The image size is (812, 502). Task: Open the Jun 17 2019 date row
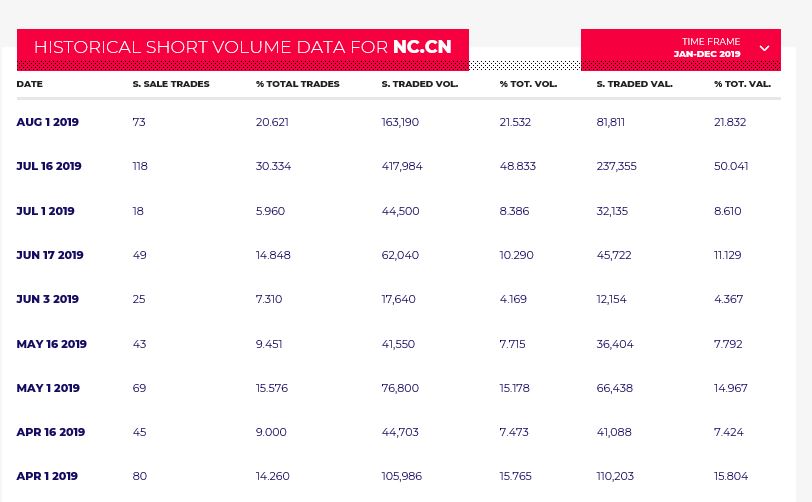coord(50,255)
